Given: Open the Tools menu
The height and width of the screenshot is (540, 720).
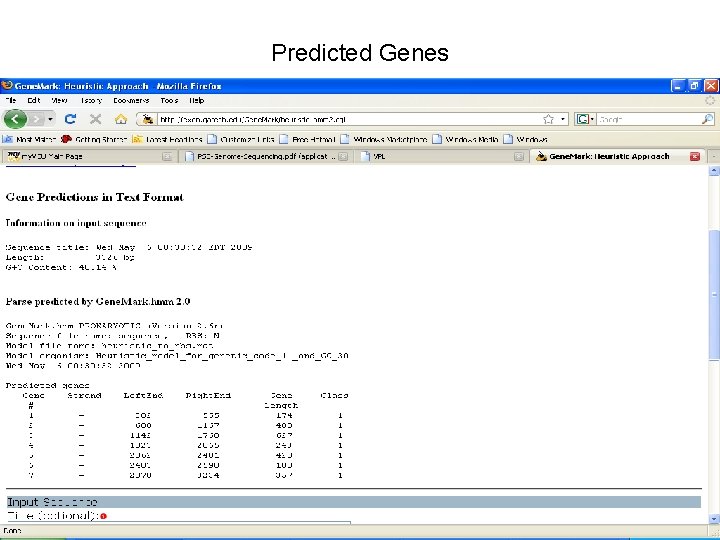Looking at the screenshot, I should click(x=169, y=101).
